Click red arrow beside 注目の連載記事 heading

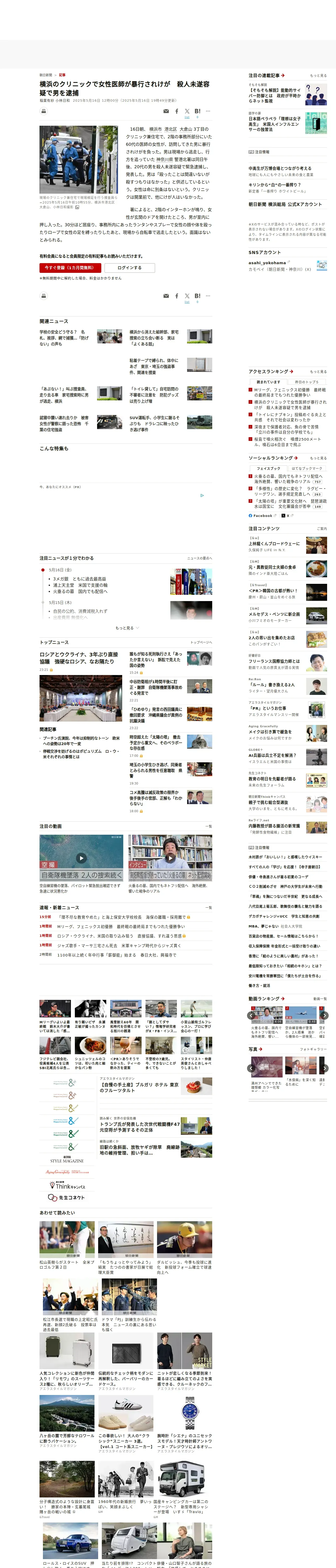(283, 76)
